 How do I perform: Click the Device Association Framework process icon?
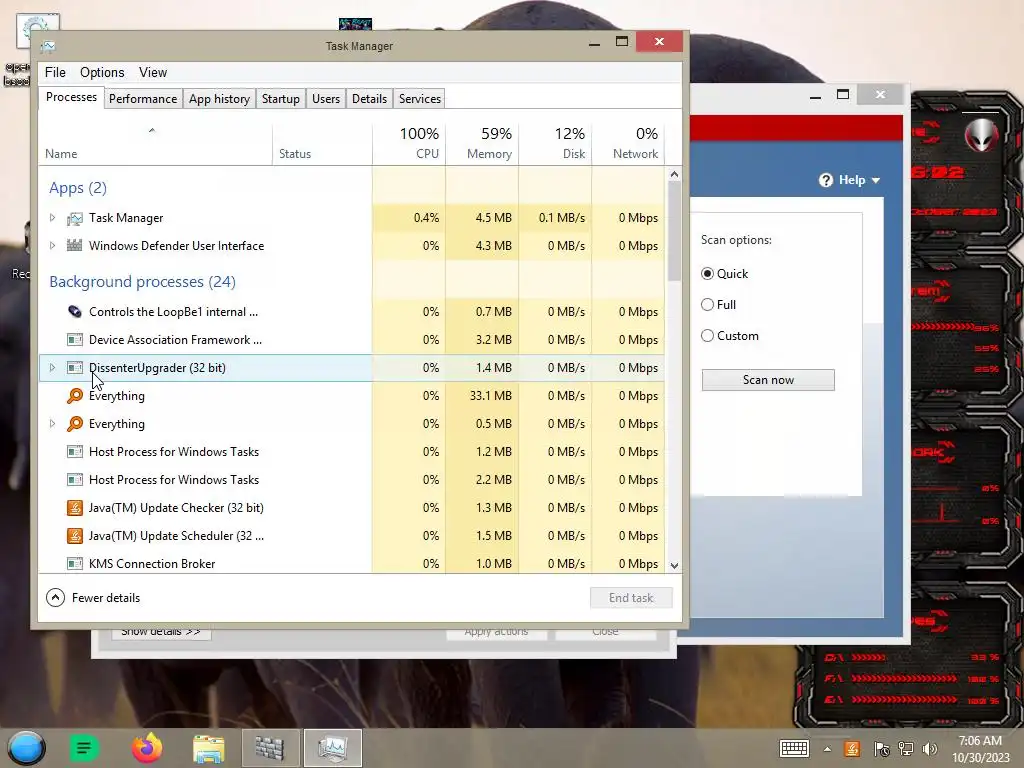(x=75, y=340)
